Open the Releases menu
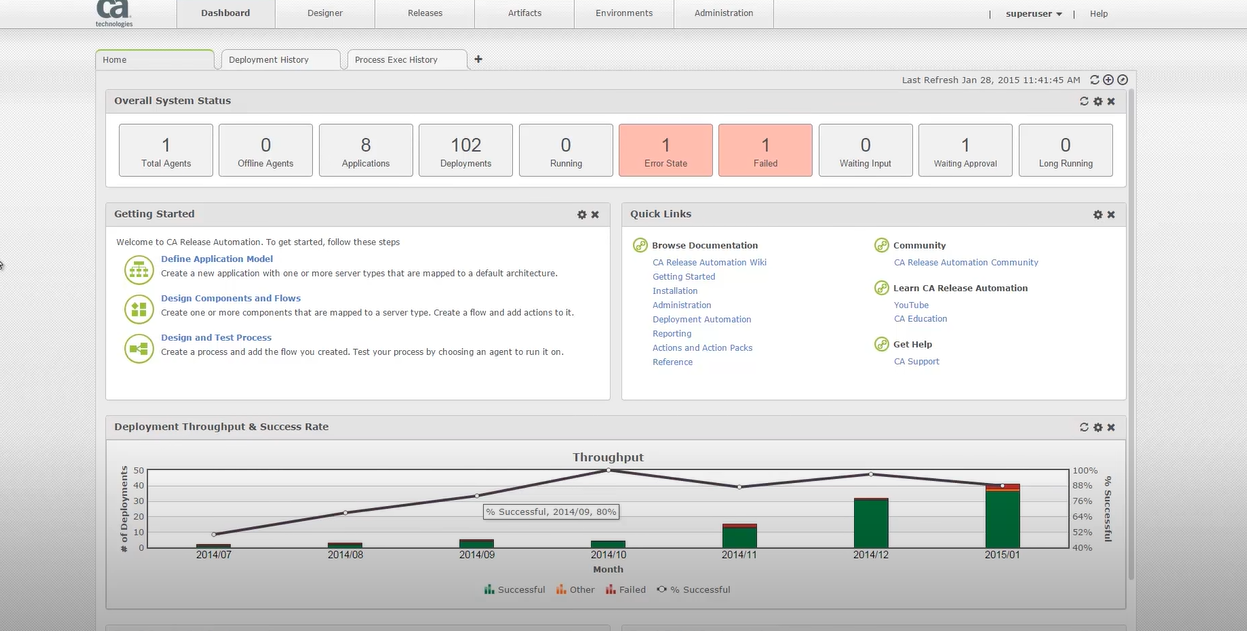Screen dimensions: 1247x631 [424, 13]
